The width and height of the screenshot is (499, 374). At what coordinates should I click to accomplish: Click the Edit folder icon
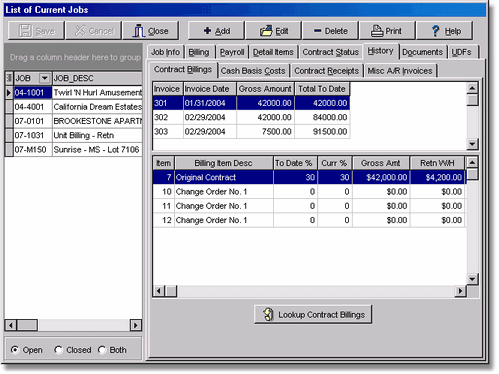[266, 31]
